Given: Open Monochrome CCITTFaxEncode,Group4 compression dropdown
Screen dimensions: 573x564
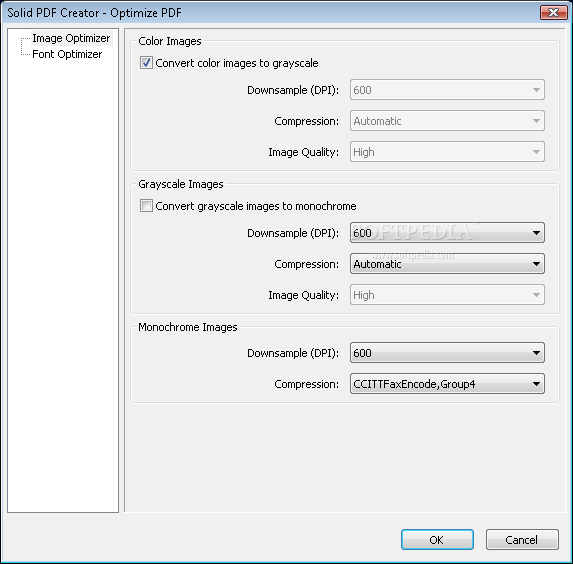Looking at the screenshot, I should pyautogui.click(x=447, y=383).
